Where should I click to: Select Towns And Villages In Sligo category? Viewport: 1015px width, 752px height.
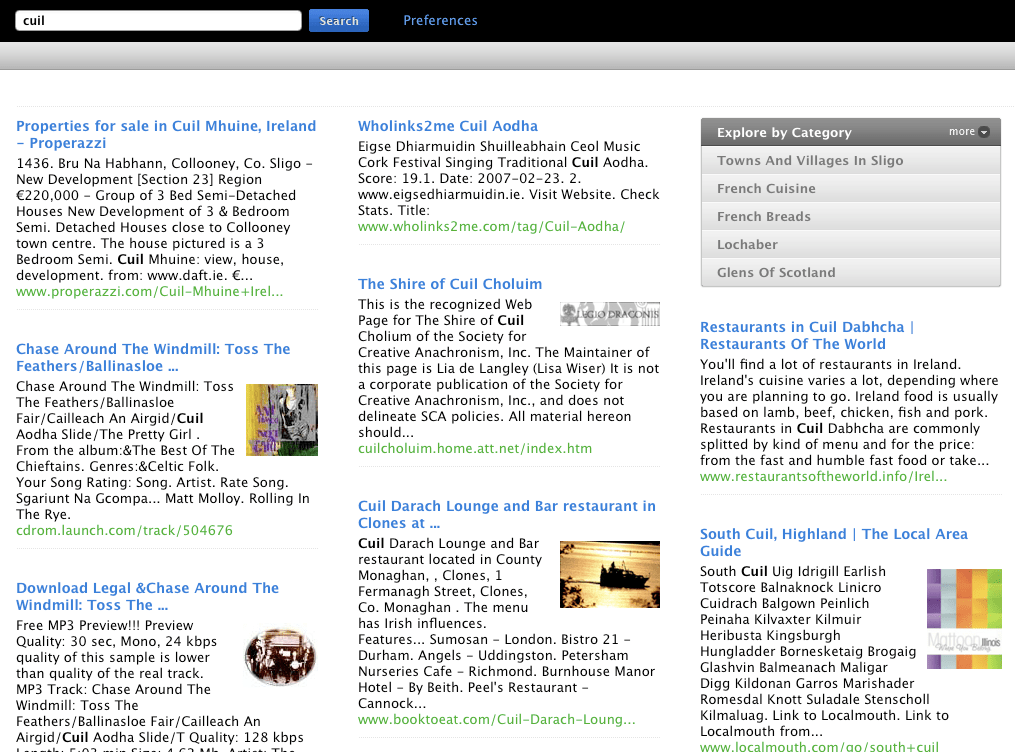tap(851, 160)
